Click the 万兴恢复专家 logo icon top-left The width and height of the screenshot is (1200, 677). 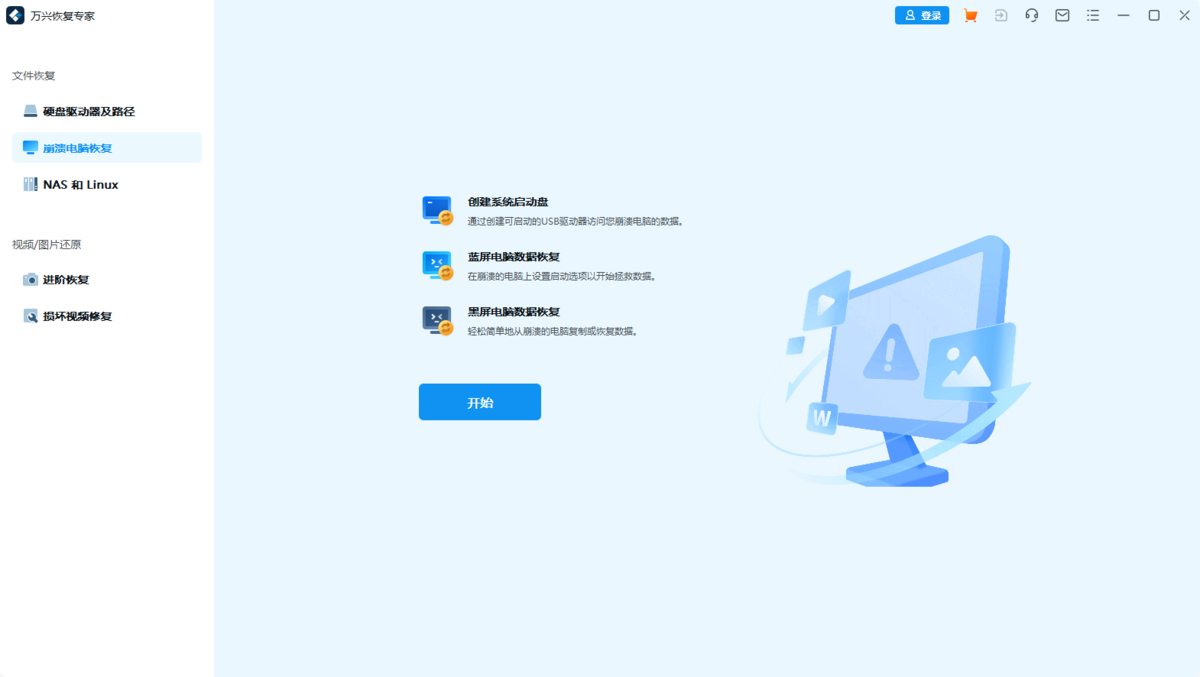tap(14, 14)
